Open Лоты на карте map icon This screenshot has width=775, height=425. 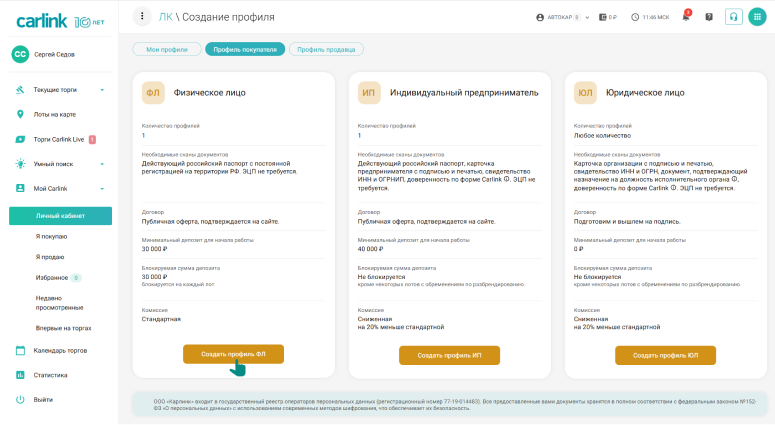[20, 114]
